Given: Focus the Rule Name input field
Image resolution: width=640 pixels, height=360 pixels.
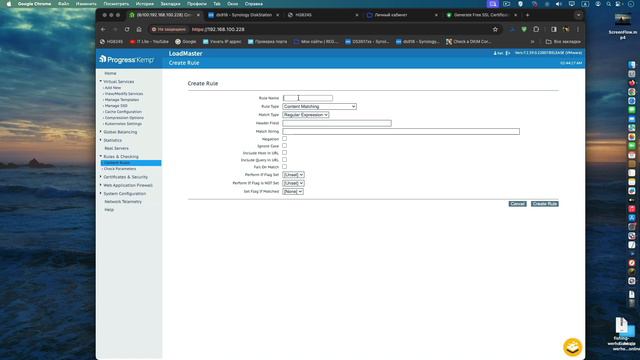Looking at the screenshot, I should (308, 98).
